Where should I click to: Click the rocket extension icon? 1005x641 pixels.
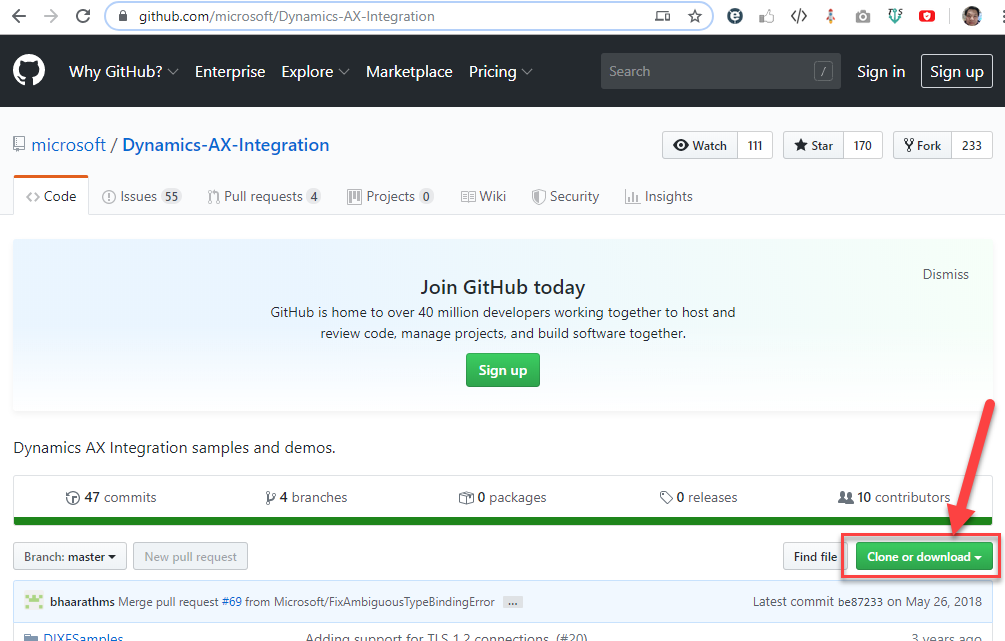[831, 16]
